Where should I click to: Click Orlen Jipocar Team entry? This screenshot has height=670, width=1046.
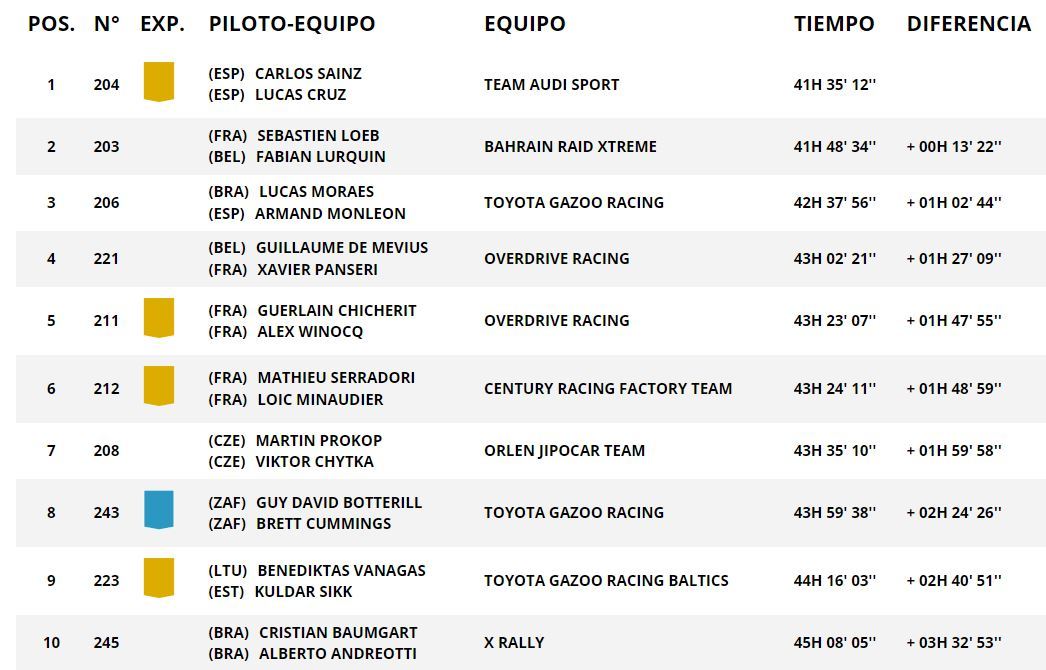click(564, 451)
